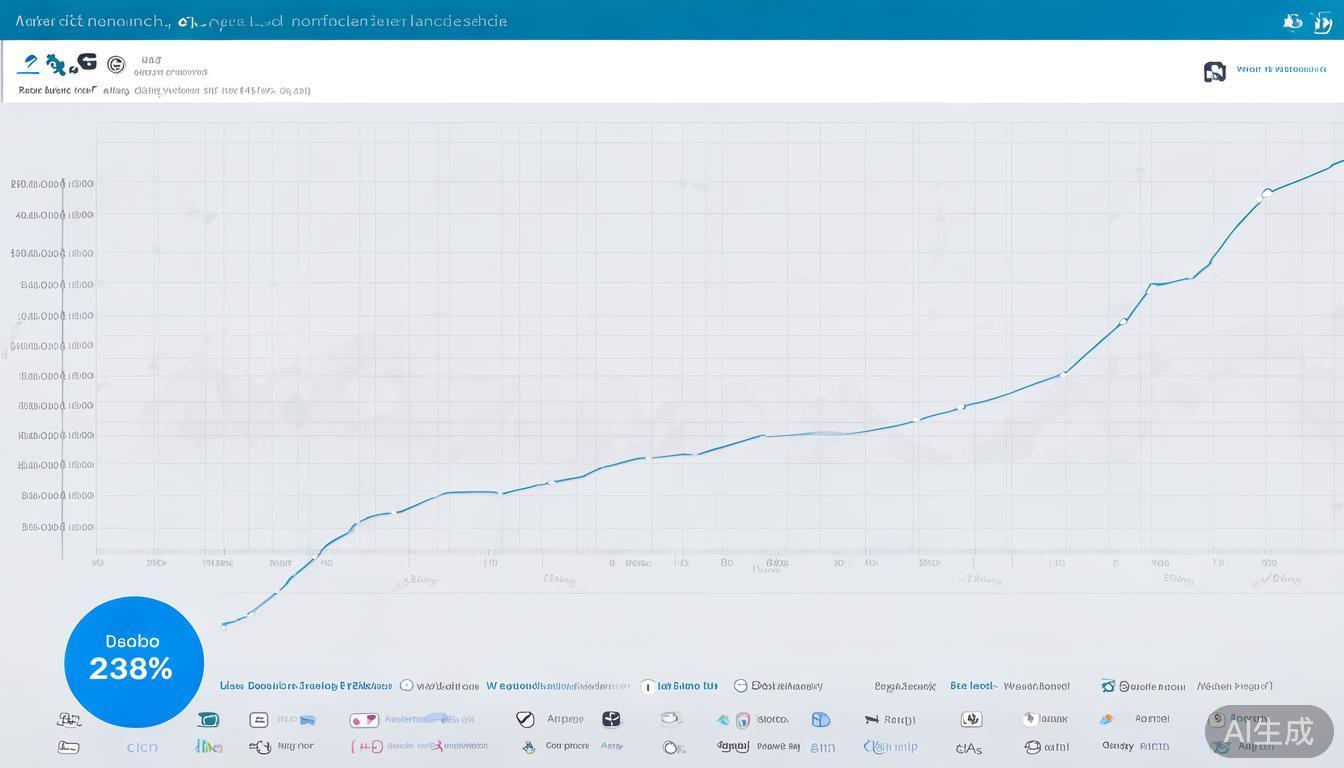Select the first tab label beneath the toolbar icons
This screenshot has width=1344, height=768.
pyautogui.click(x=57, y=90)
